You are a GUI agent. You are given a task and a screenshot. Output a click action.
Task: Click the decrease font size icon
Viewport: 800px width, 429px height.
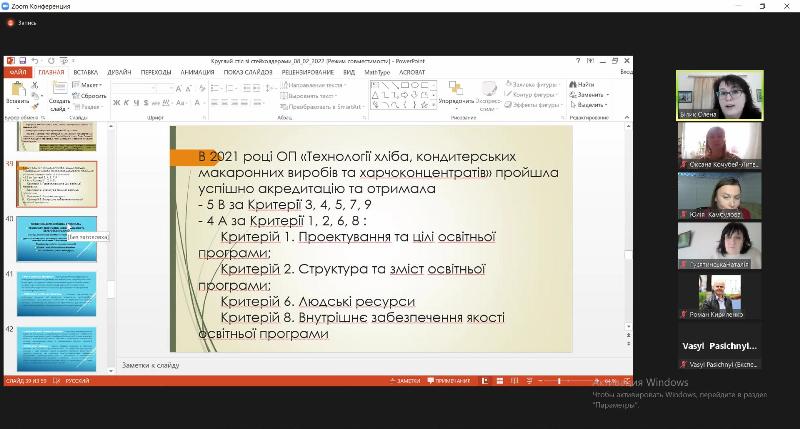tap(188, 89)
